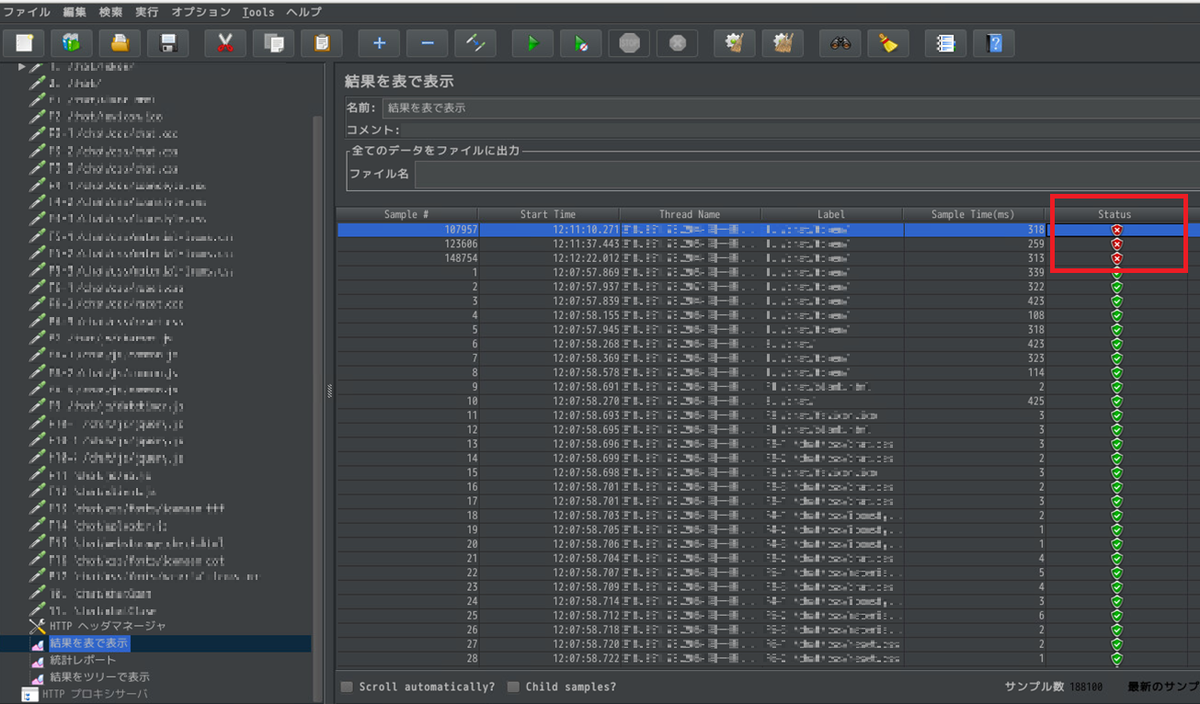
Task: Click red error status icon of sample 123606
Action: pos(1117,244)
